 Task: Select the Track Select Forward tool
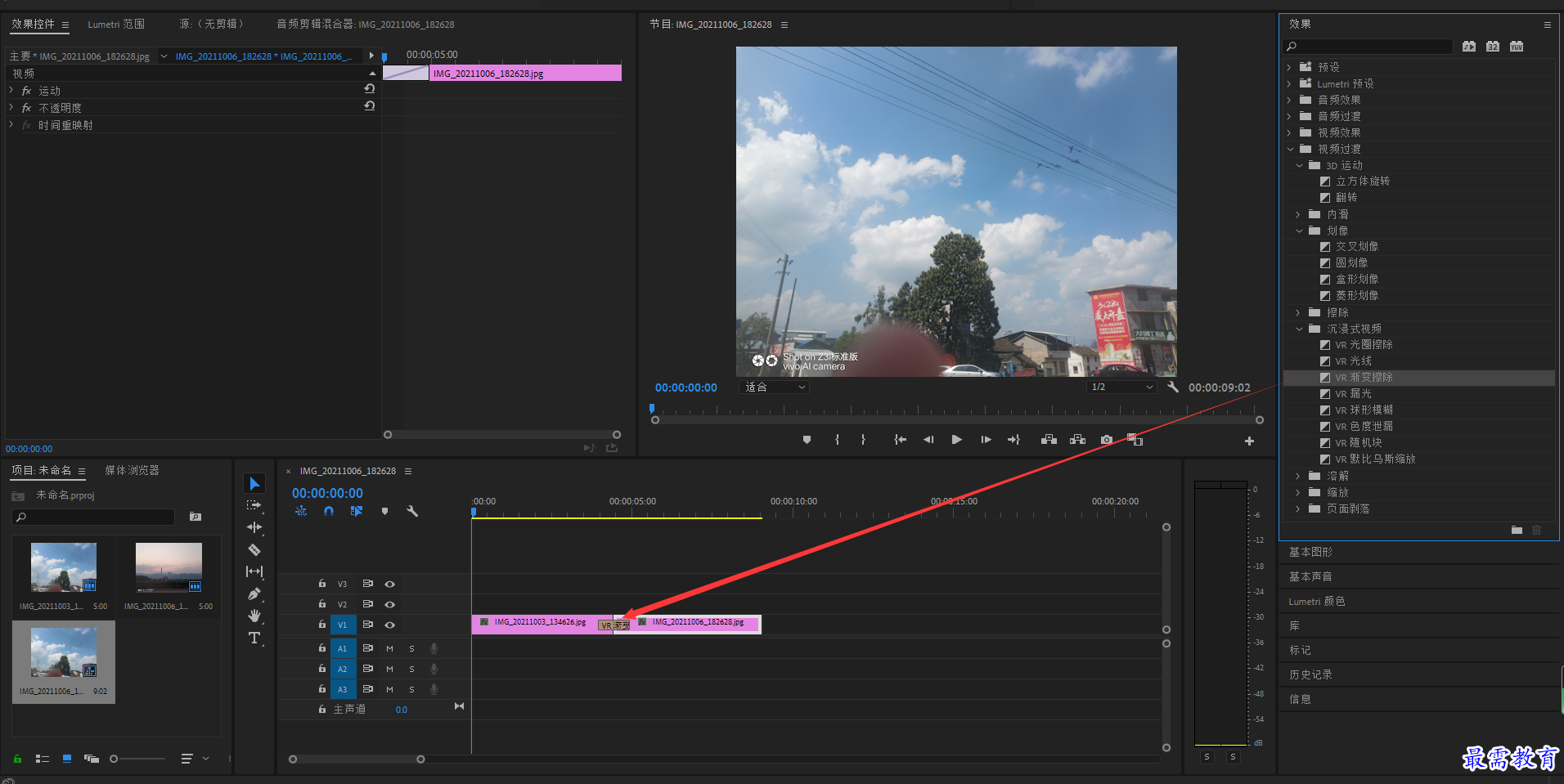[x=254, y=505]
